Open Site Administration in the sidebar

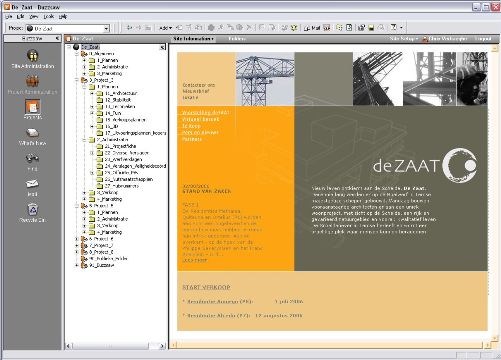coord(32,59)
